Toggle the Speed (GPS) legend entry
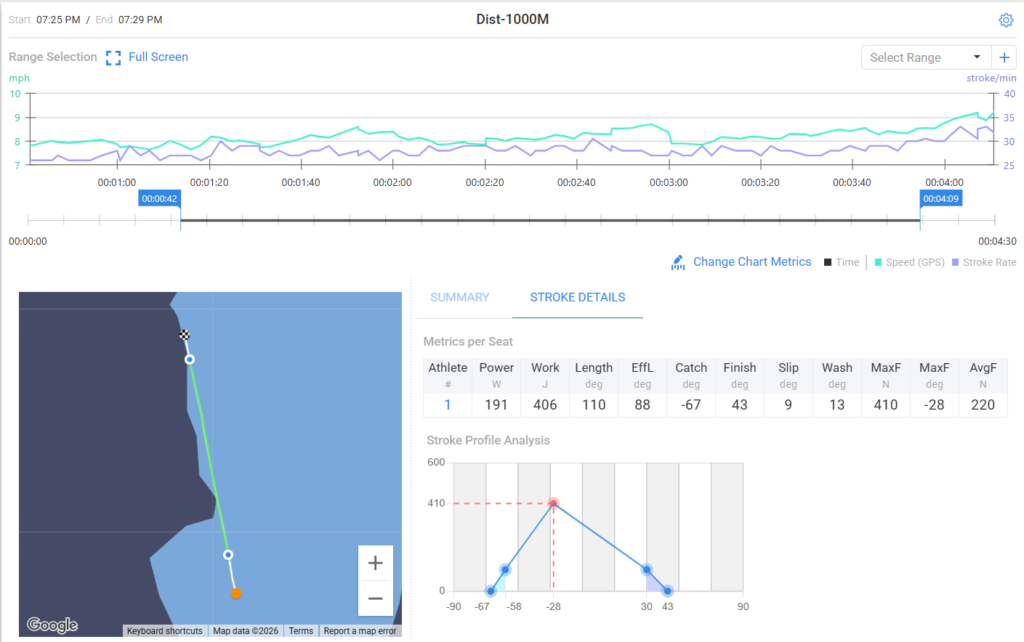Screen dimensions: 1024x642 (909, 263)
